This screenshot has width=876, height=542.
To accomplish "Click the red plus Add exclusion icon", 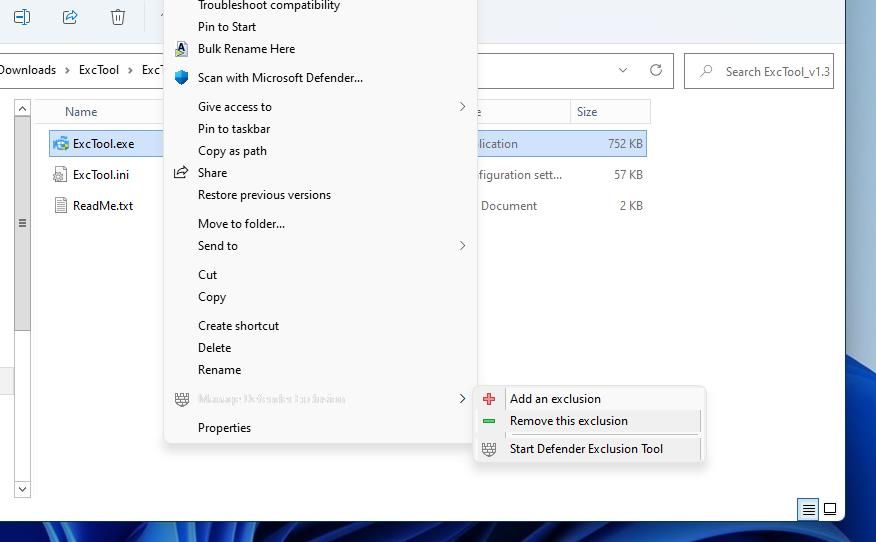I will (489, 399).
